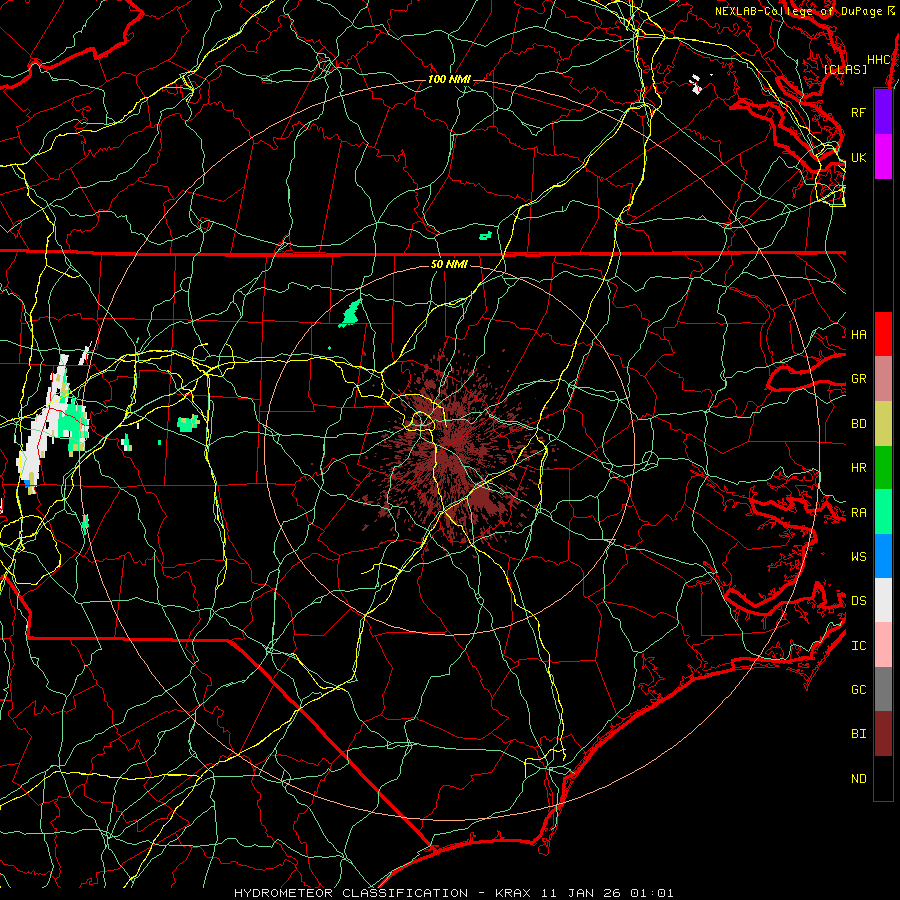900x900 pixels.
Task: Click the 01:01 timestamp text
Action: (x=651, y=893)
